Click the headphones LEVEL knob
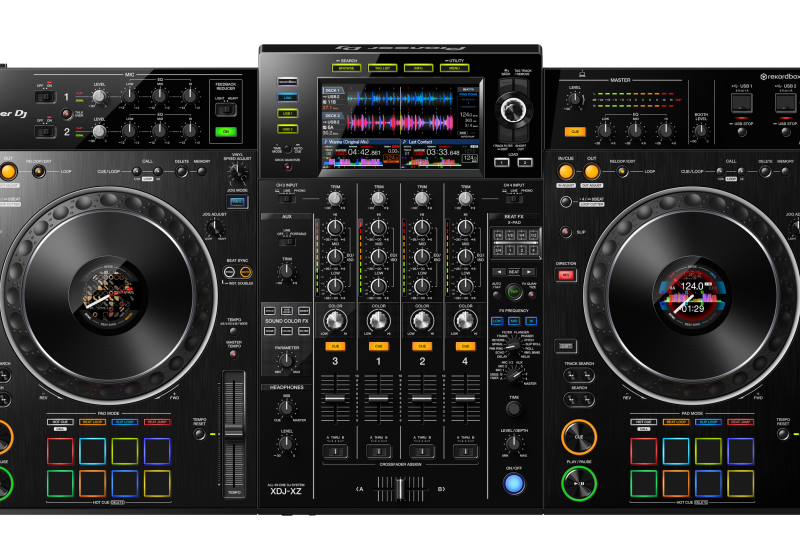Image resolution: width=800 pixels, height=560 pixels. click(287, 443)
